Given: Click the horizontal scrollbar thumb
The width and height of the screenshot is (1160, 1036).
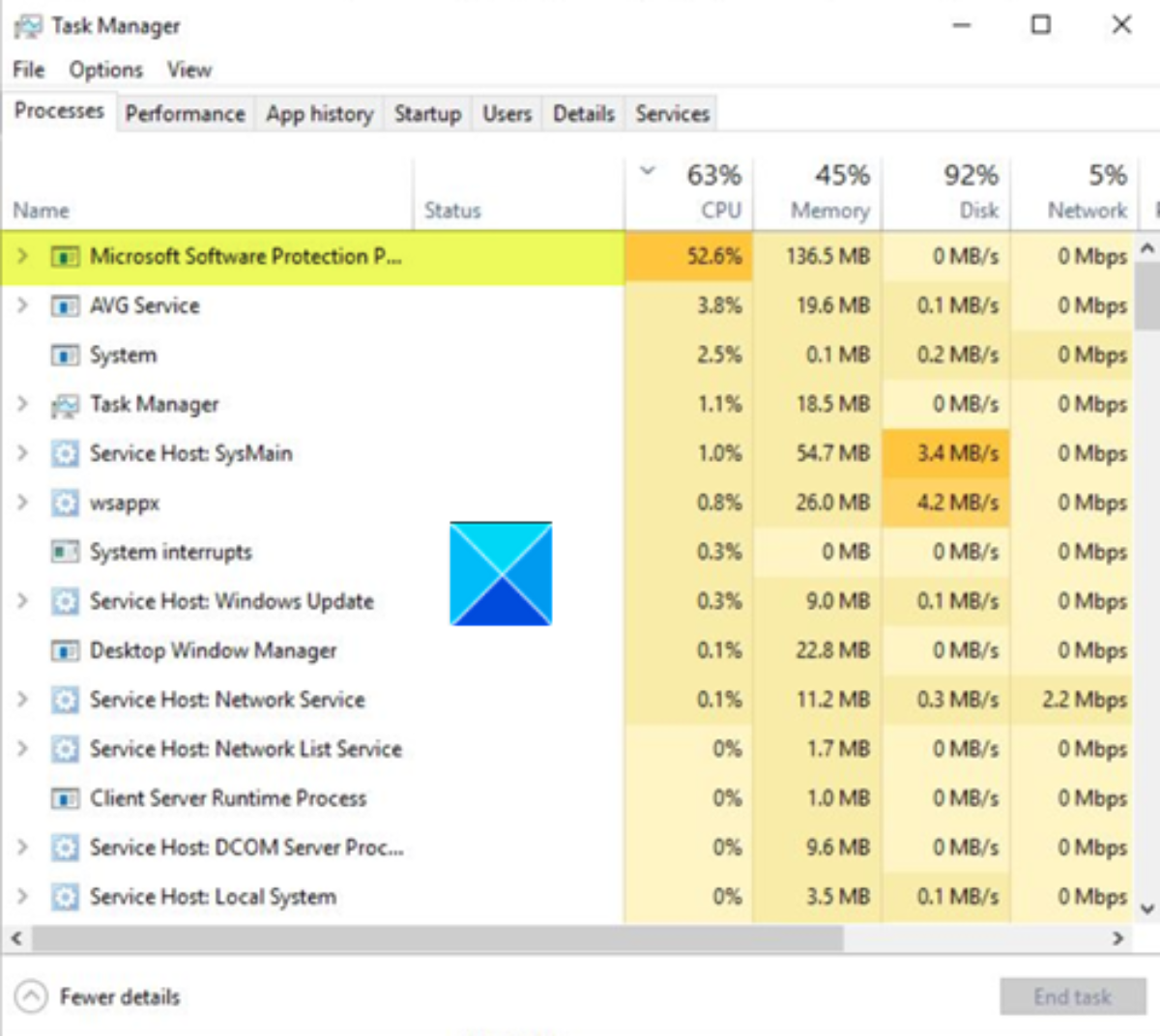Looking at the screenshot, I should pyautogui.click(x=438, y=937).
